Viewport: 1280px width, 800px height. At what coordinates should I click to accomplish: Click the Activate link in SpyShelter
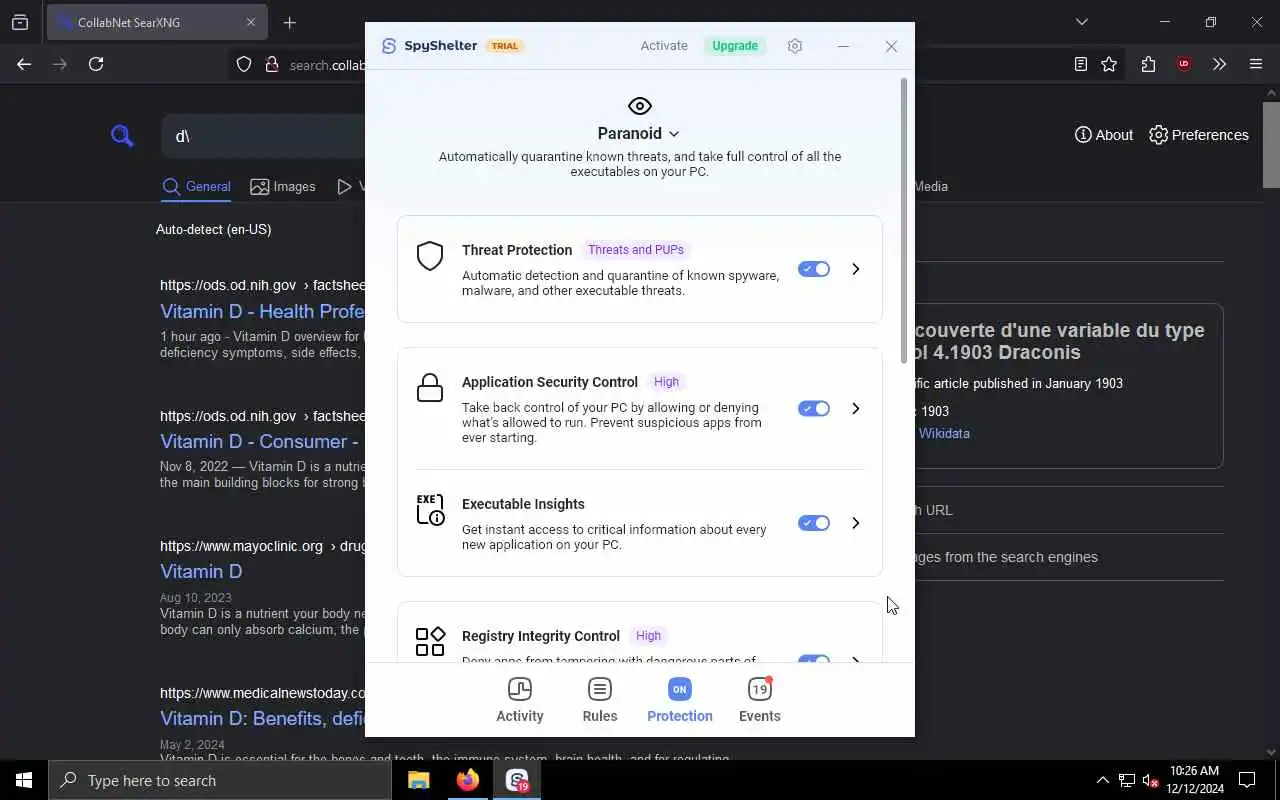664,46
